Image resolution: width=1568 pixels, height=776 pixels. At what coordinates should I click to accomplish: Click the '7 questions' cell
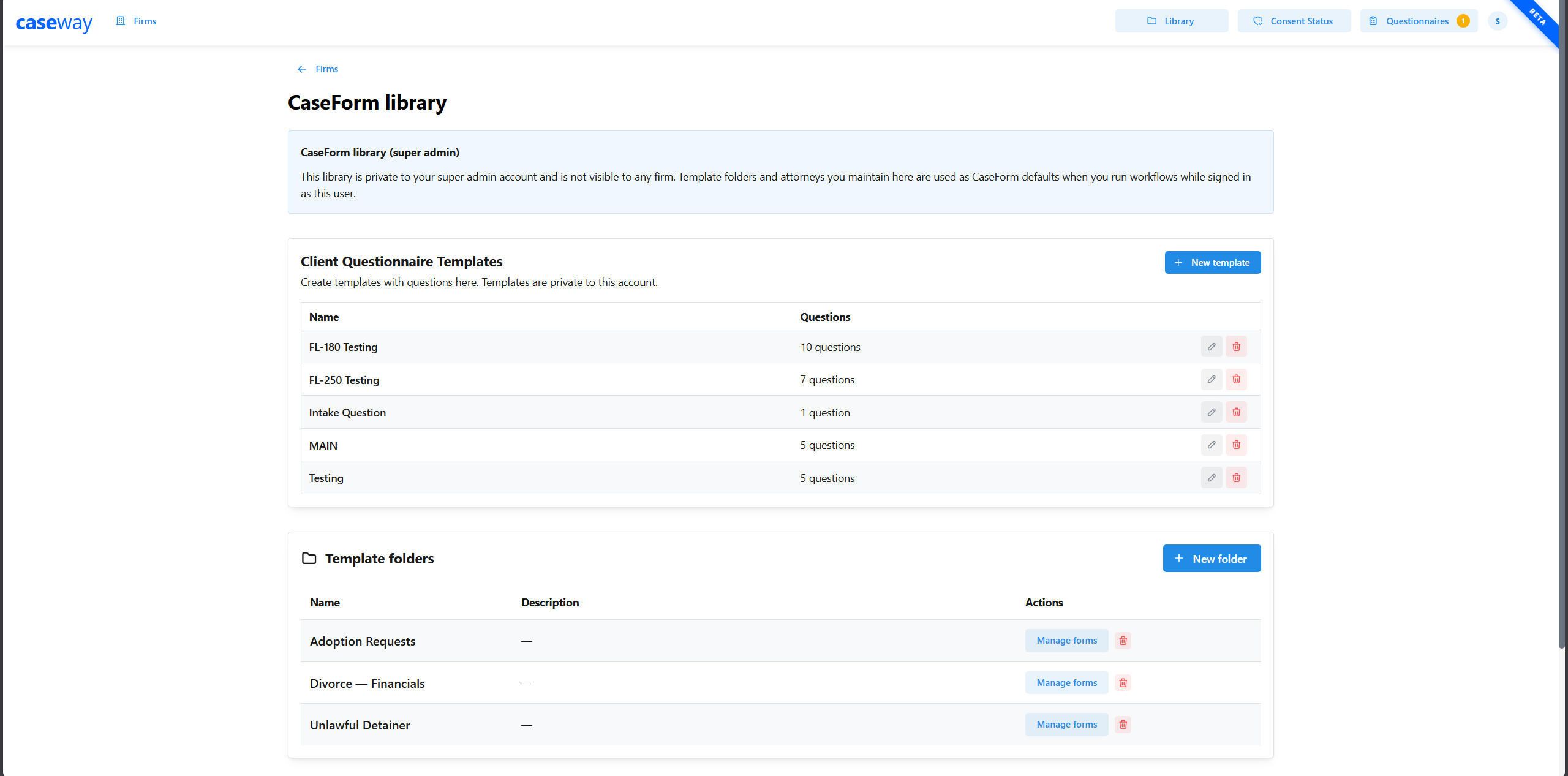pyautogui.click(x=827, y=380)
